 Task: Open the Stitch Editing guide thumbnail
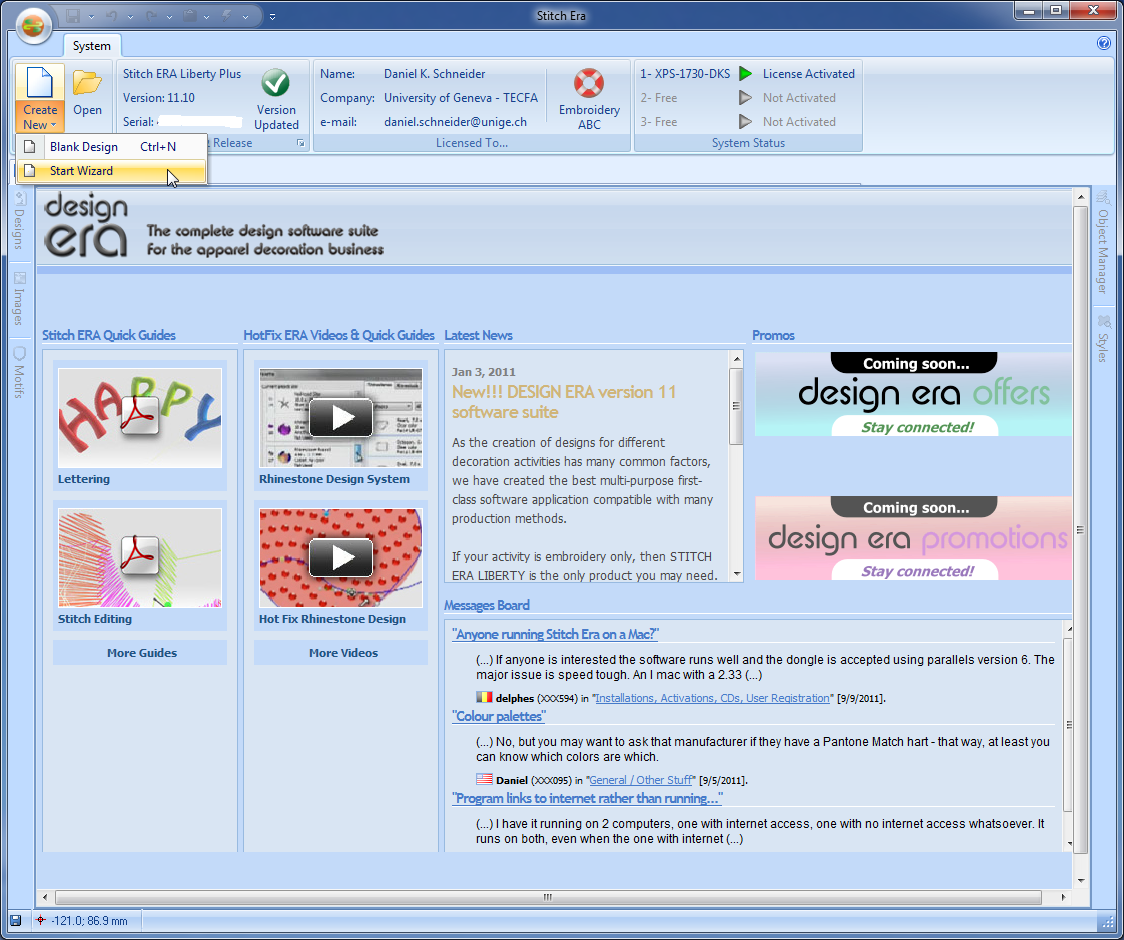(140, 558)
